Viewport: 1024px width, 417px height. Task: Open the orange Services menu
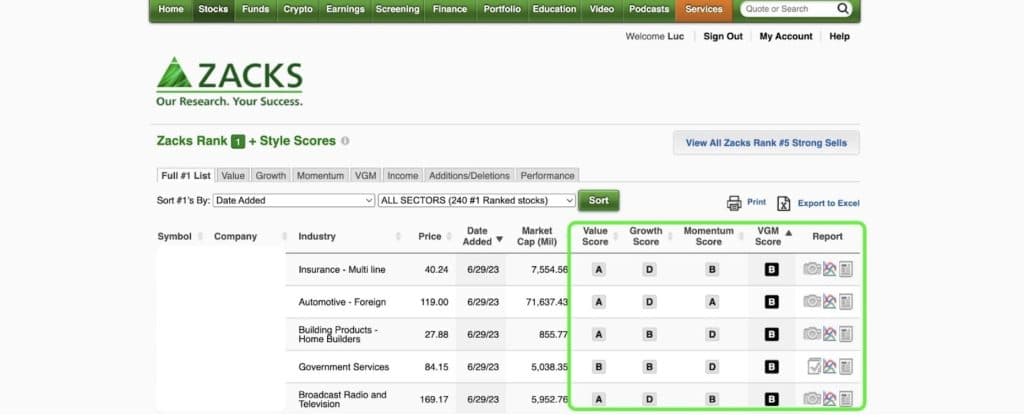tap(704, 10)
